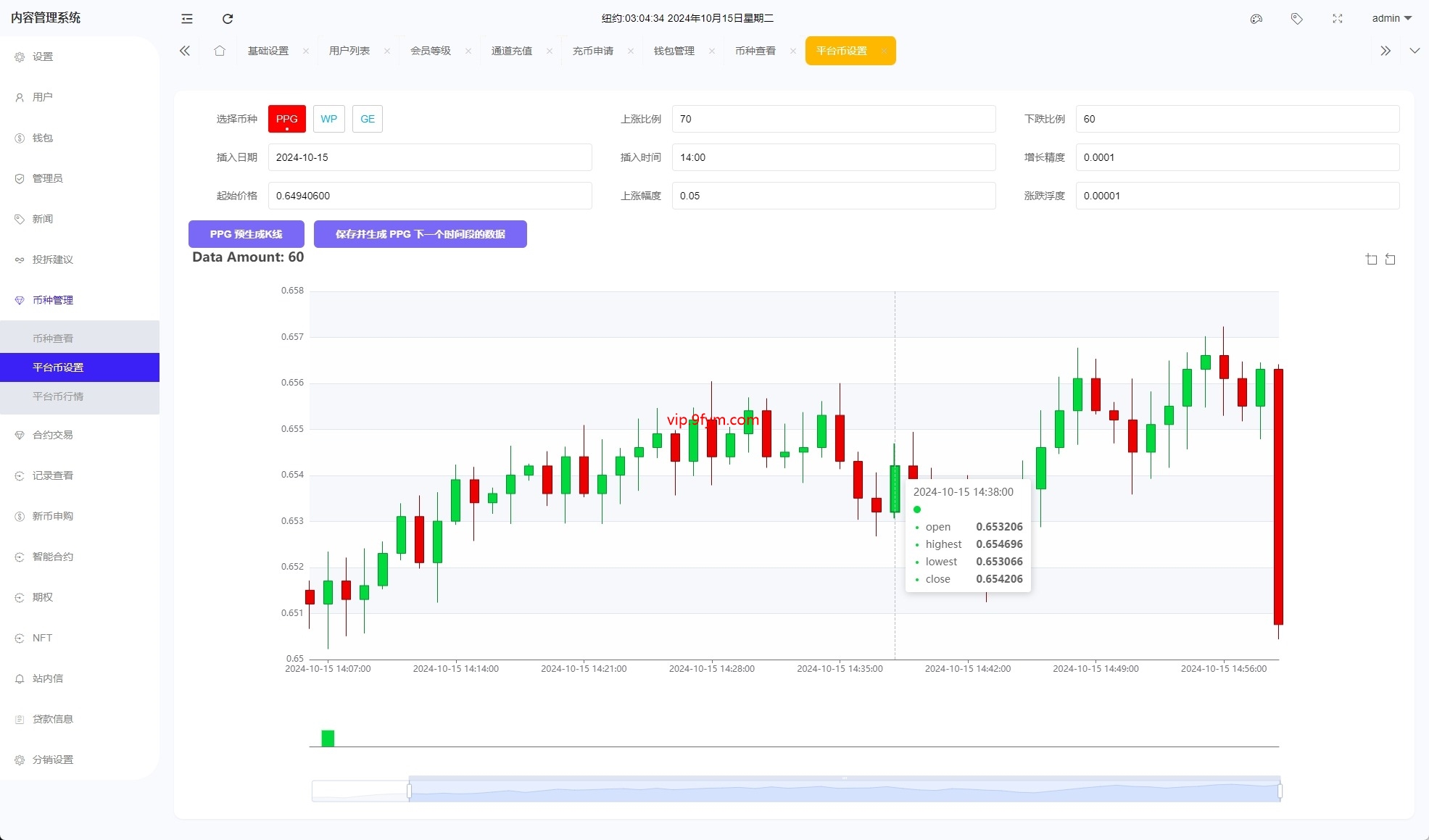The image size is (1429, 840).
Task: Select the WP coin option
Action: coord(329,119)
